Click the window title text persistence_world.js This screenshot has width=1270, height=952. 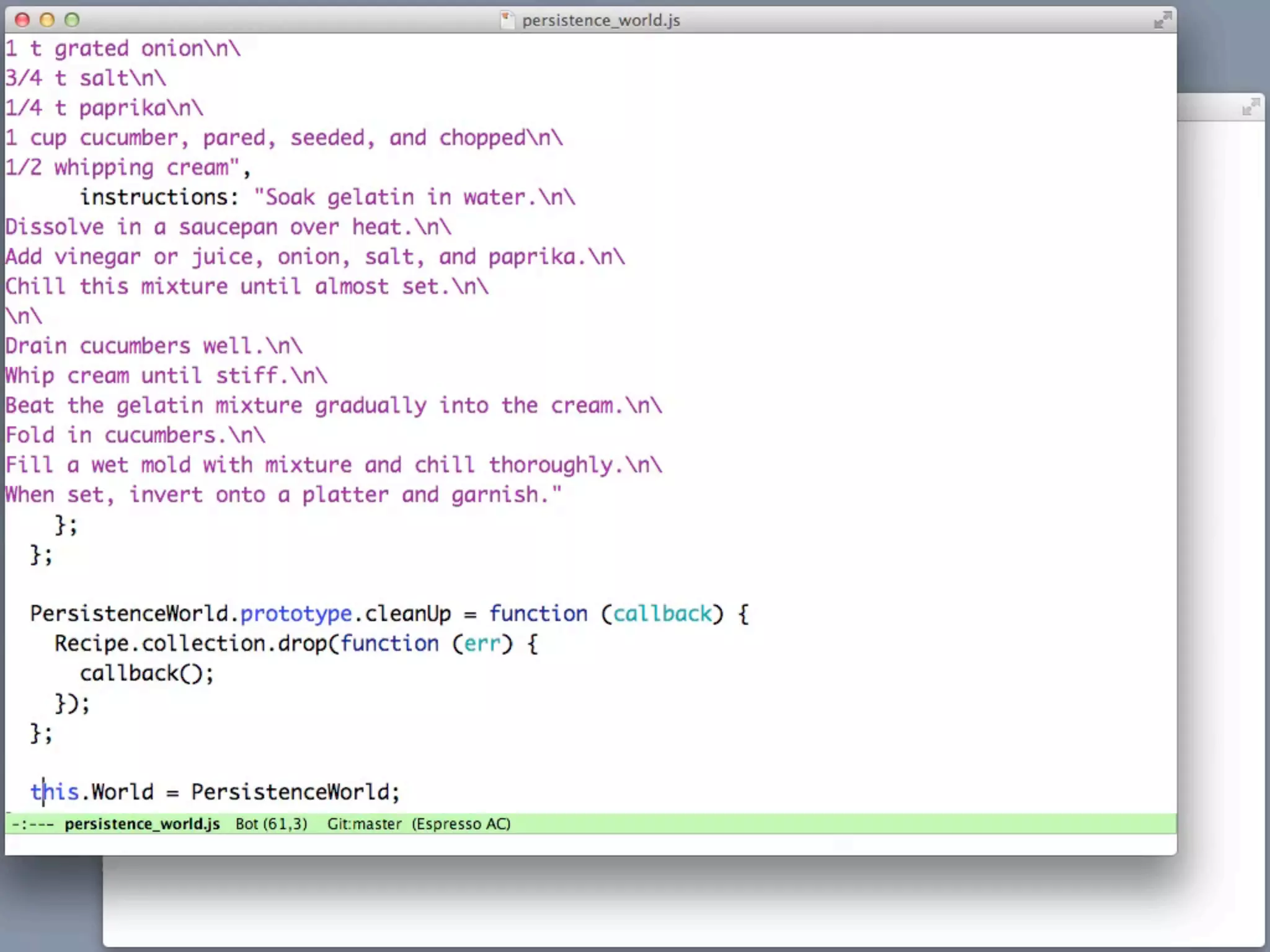(600, 20)
